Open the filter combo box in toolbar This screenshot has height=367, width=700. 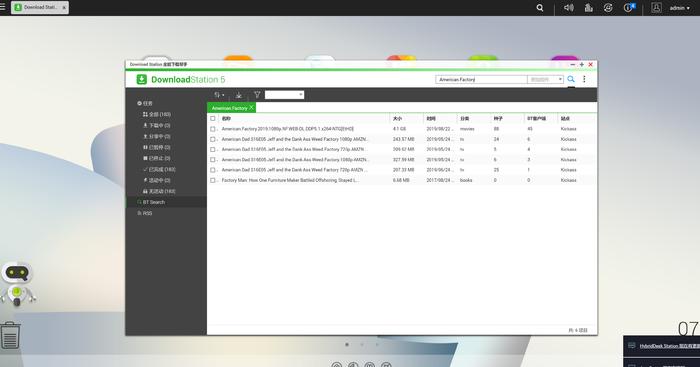pos(284,95)
